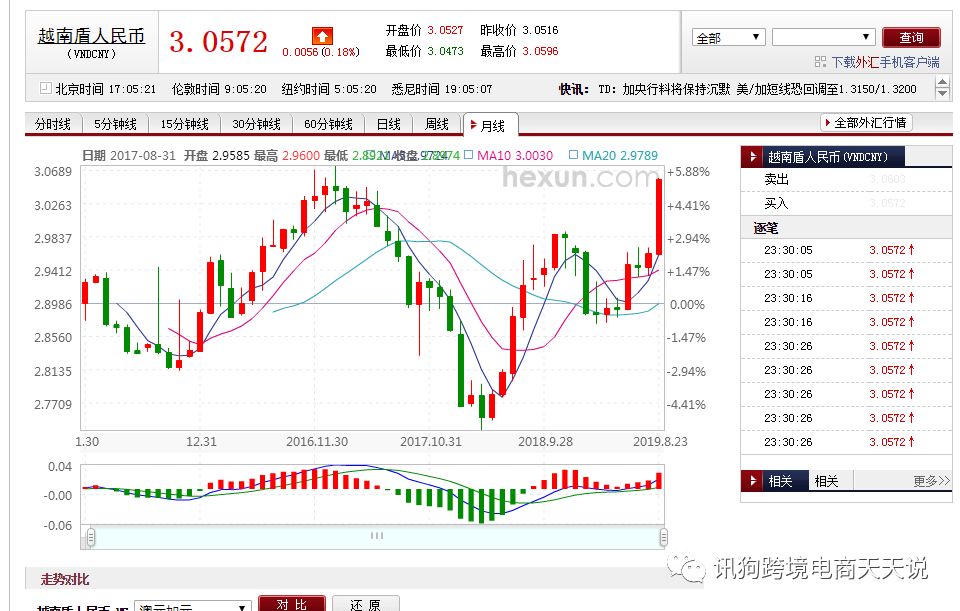This screenshot has width=960, height=611.
Task: Grab the left handle of chart range slider
Action: click(x=91, y=538)
